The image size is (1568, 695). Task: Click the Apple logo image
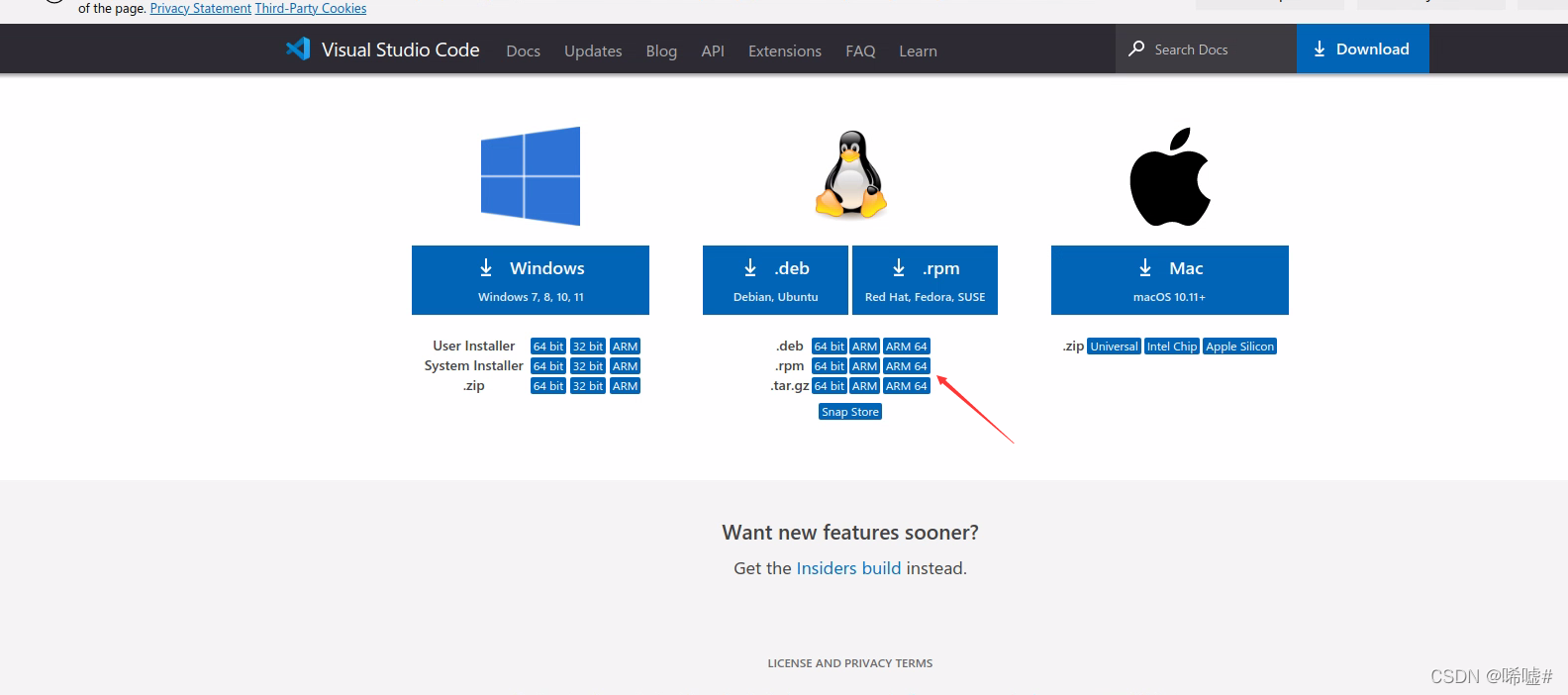pyautogui.click(x=1170, y=176)
